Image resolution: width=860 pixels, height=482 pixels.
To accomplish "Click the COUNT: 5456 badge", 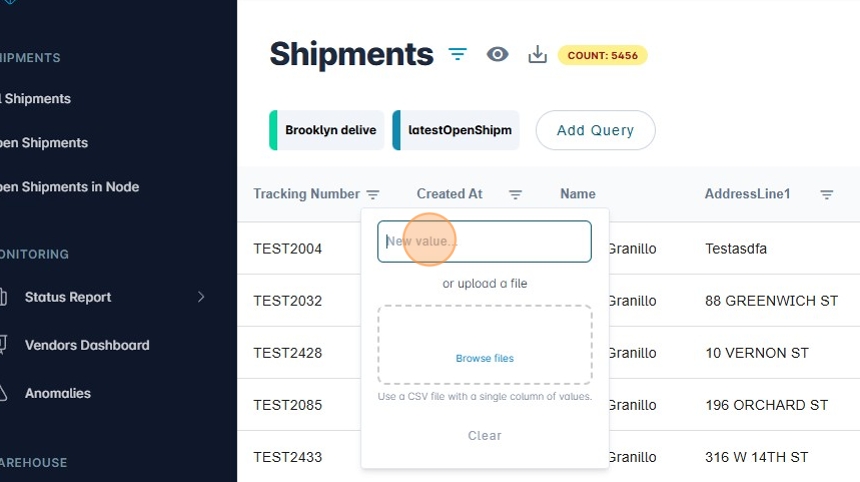I will click(x=602, y=55).
